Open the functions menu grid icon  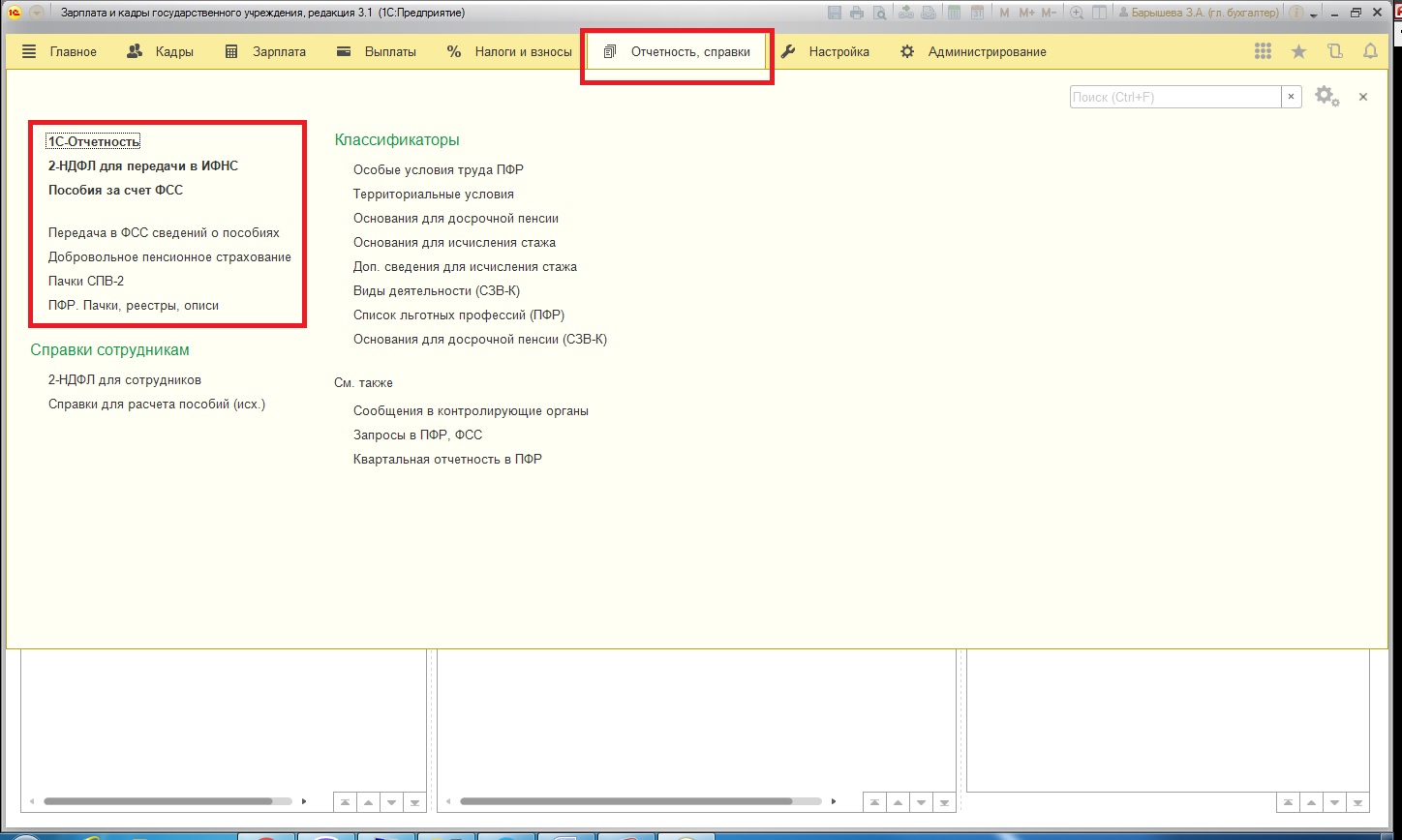(1263, 52)
